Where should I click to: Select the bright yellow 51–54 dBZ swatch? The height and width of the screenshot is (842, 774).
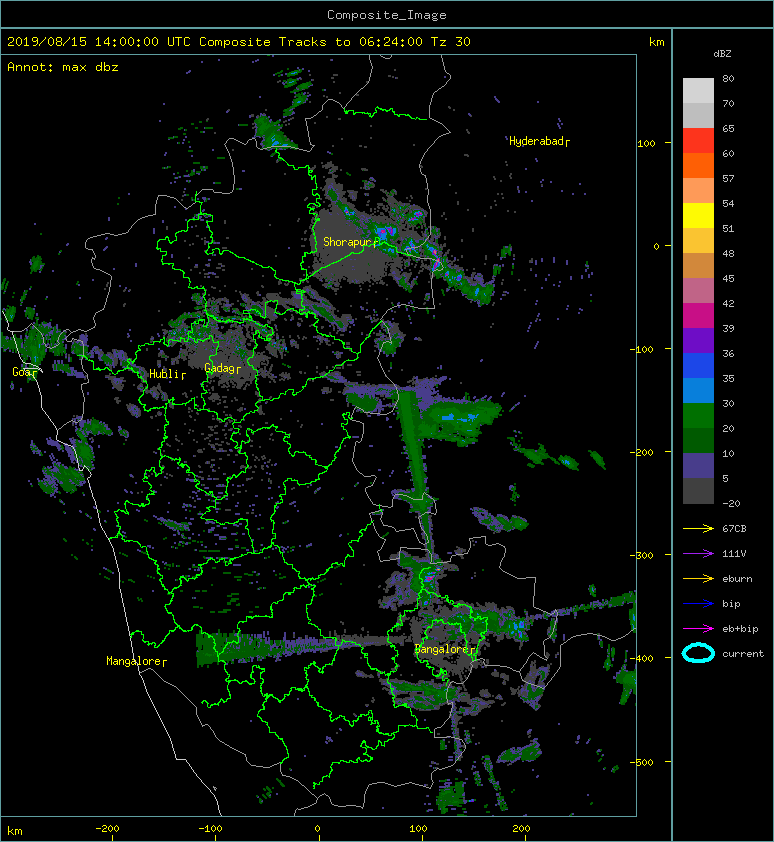698,215
